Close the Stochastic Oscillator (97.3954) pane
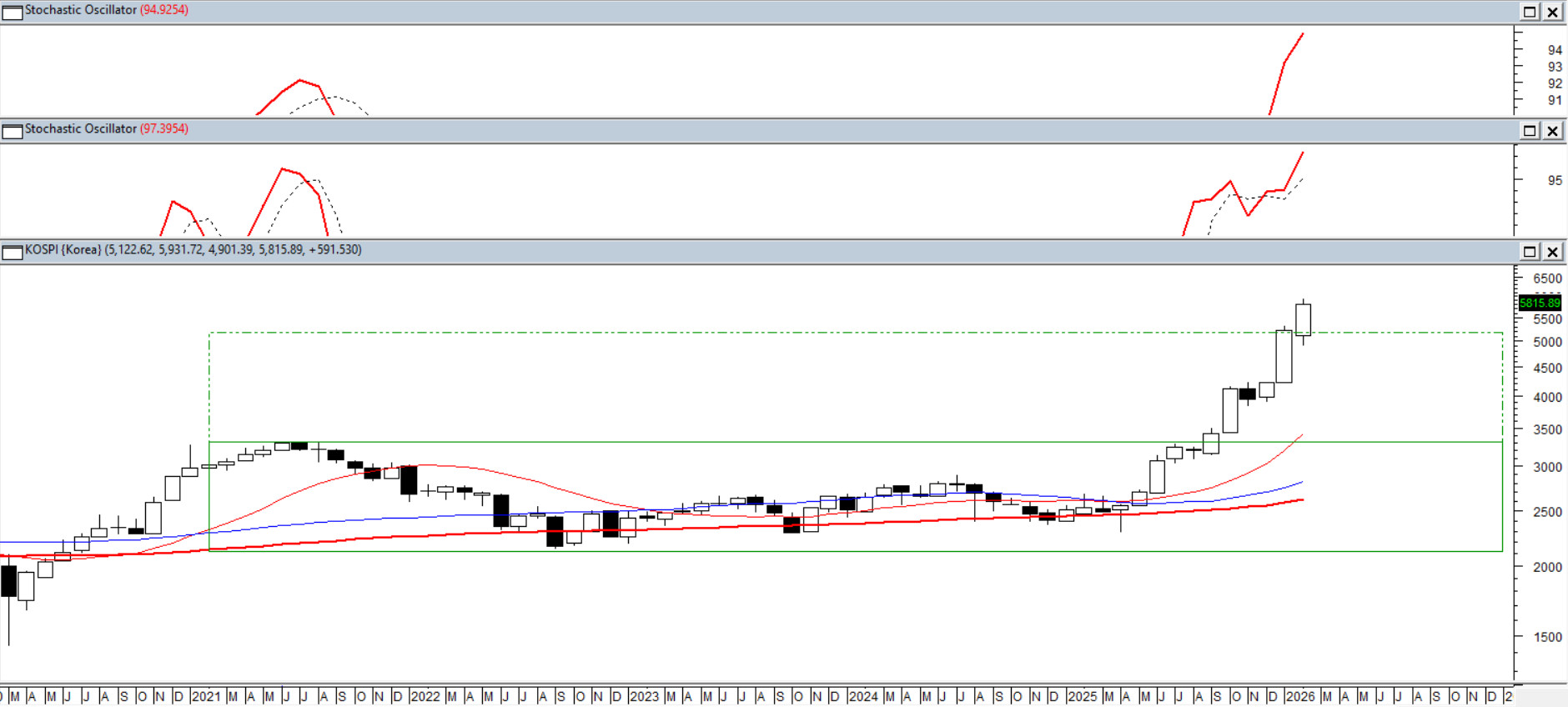Image resolution: width=1568 pixels, height=707 pixels. point(1552,131)
